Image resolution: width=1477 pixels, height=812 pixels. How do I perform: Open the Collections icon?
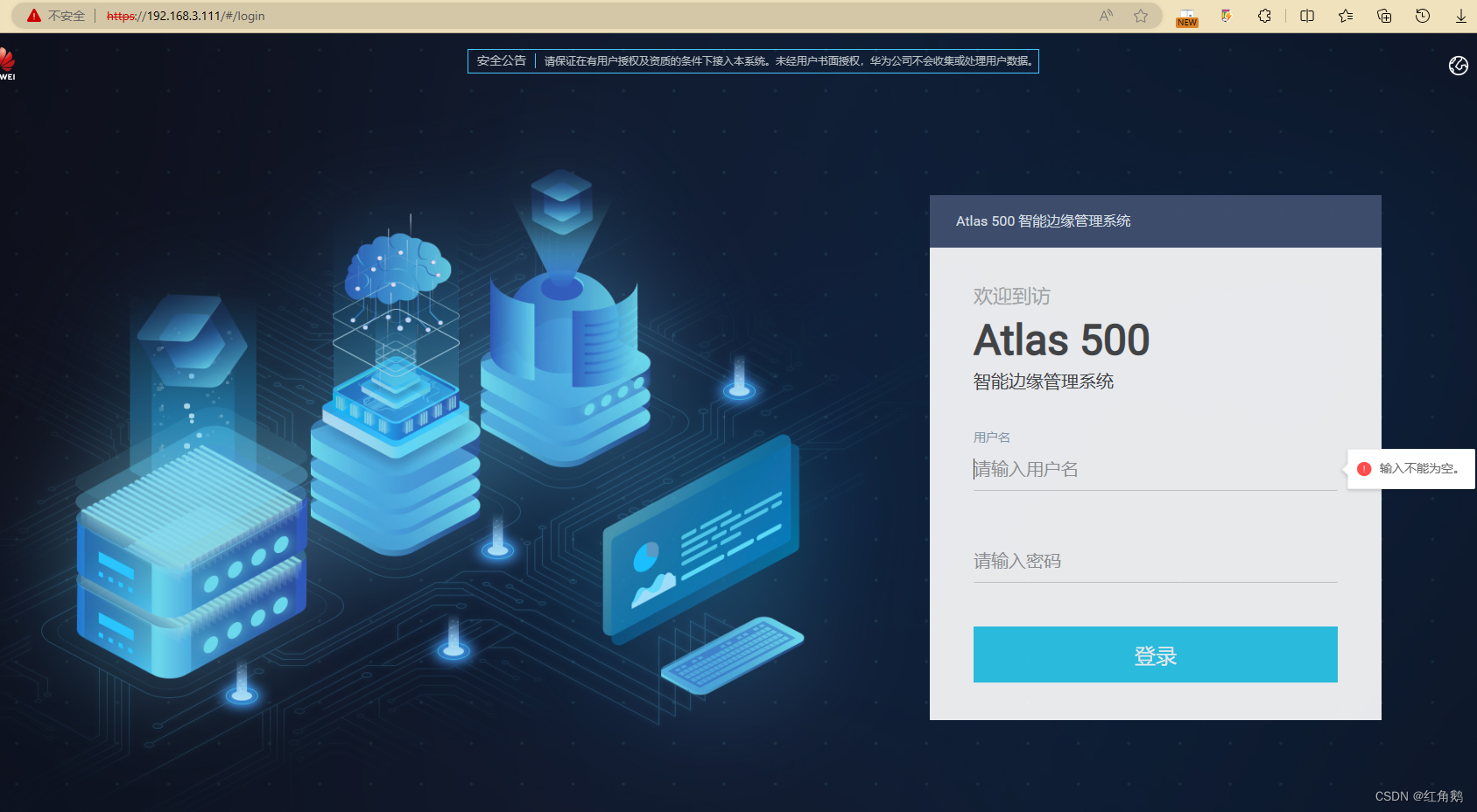coord(1383,16)
